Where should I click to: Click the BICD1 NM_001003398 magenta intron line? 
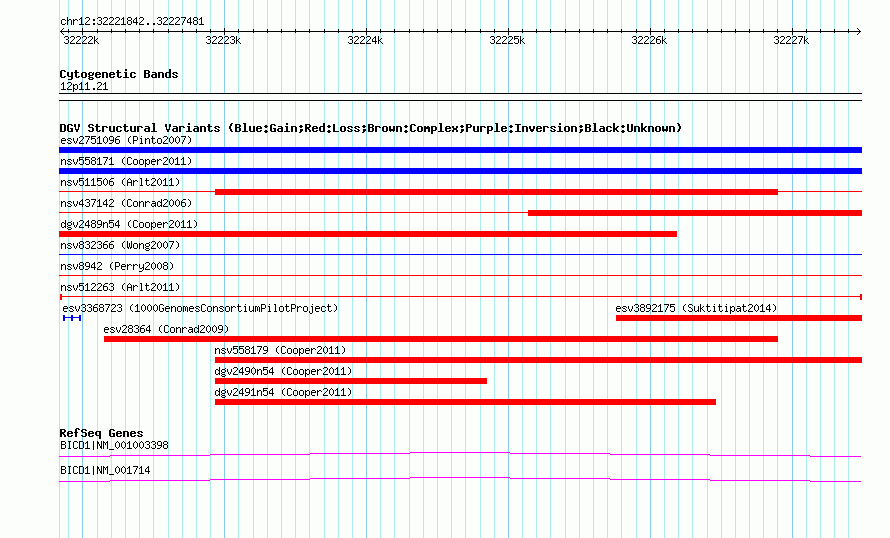click(x=460, y=454)
